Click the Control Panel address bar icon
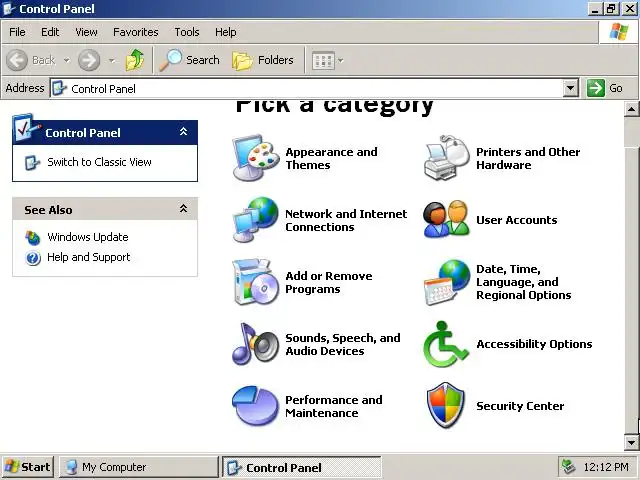Screen dimensions: 640x480 pos(60,88)
